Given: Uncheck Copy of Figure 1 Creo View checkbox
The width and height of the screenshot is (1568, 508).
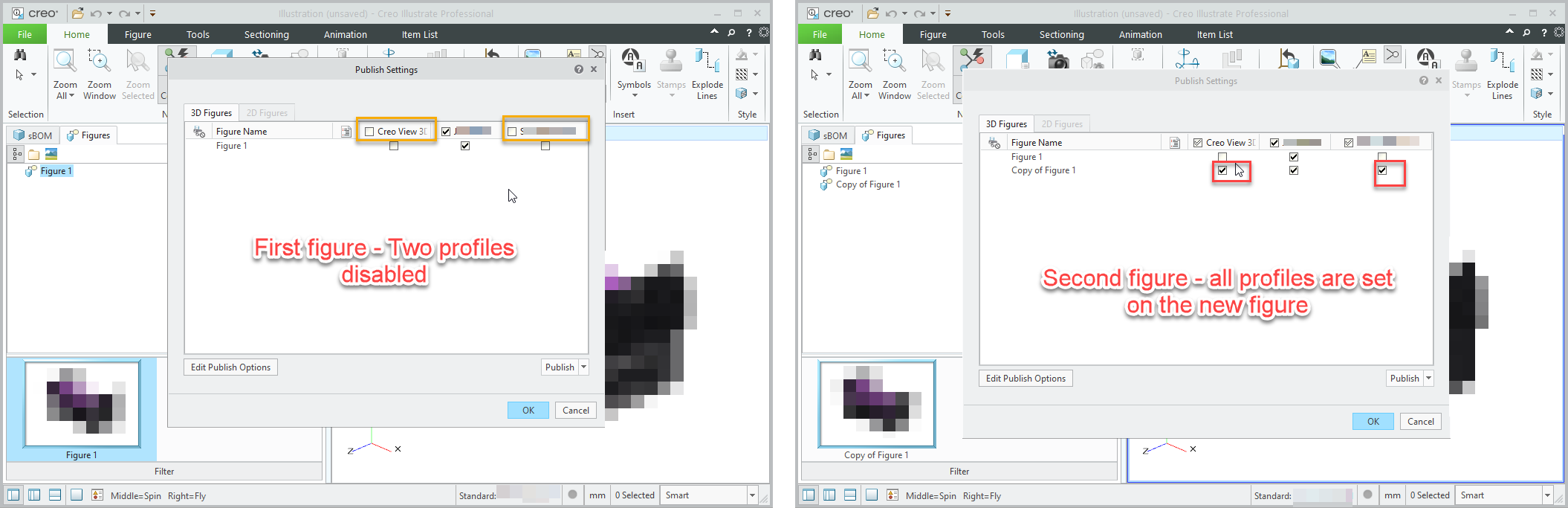Looking at the screenshot, I should (1222, 170).
